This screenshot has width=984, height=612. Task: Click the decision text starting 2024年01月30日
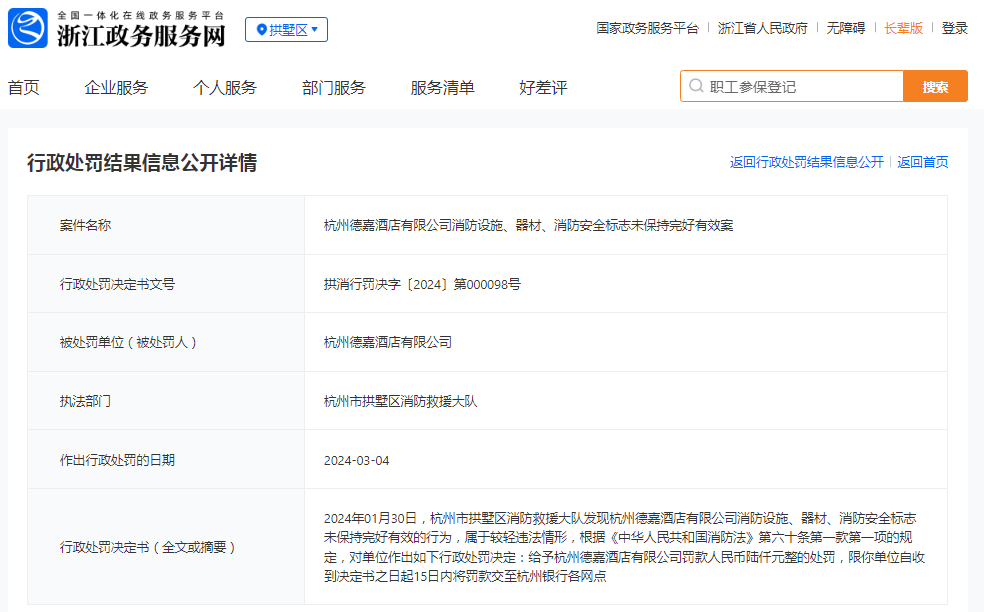tap(624, 547)
